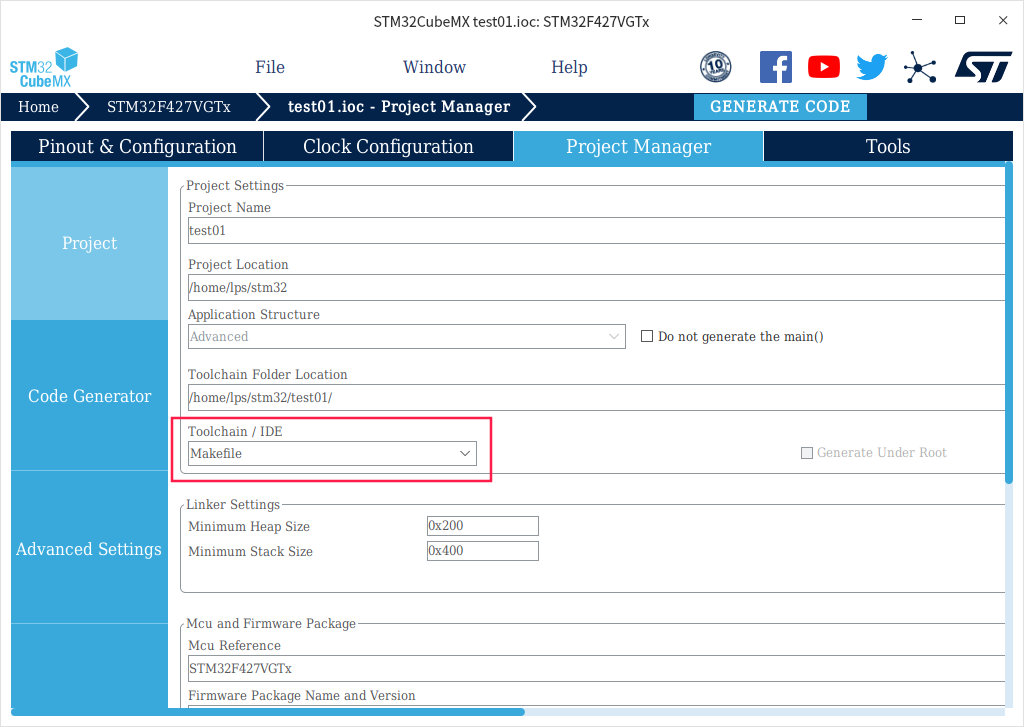Click the Minimum Stack Size field
This screenshot has height=727, width=1024.
(483, 551)
